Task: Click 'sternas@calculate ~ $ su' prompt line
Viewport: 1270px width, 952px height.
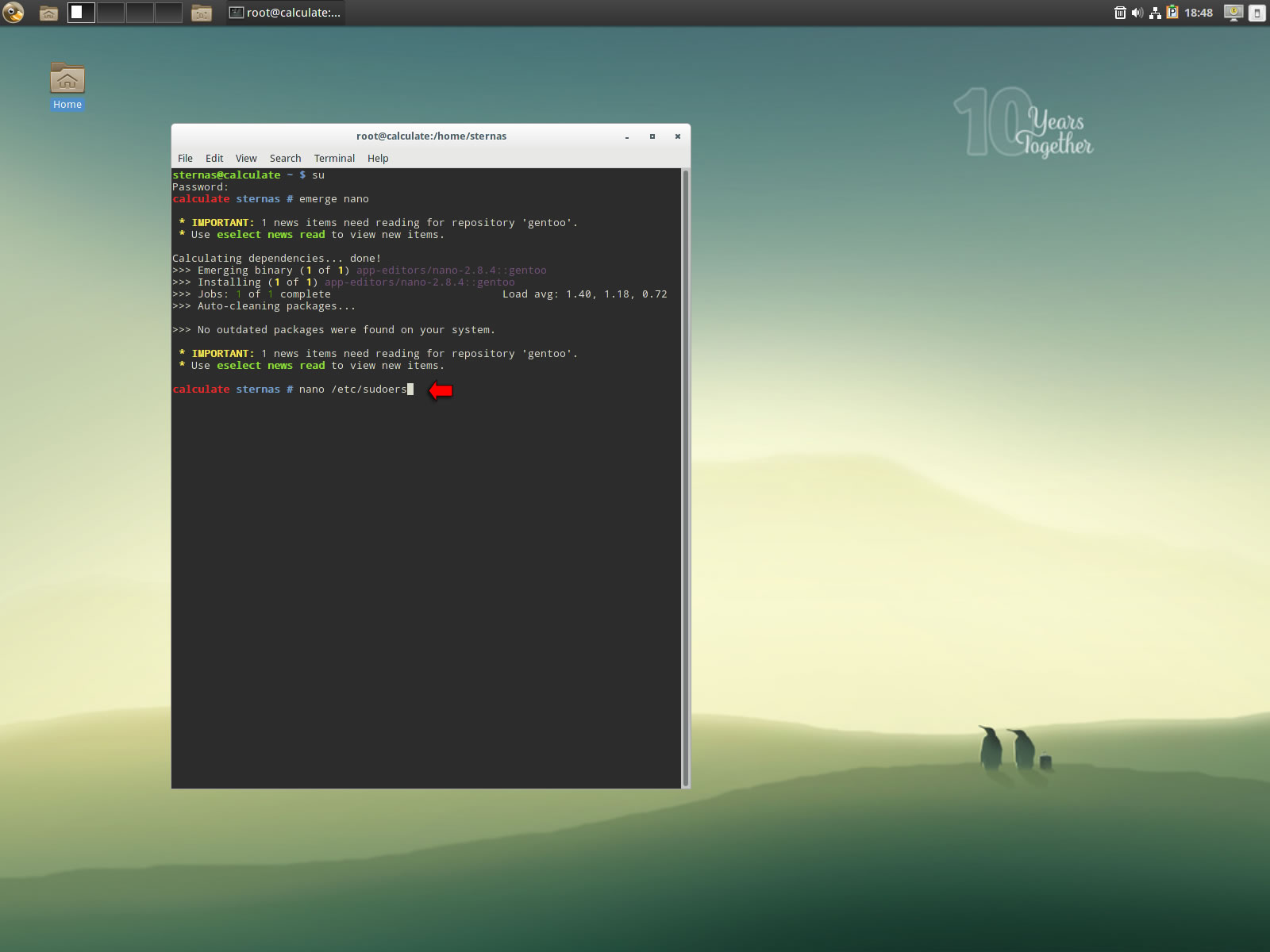Action: [248, 175]
